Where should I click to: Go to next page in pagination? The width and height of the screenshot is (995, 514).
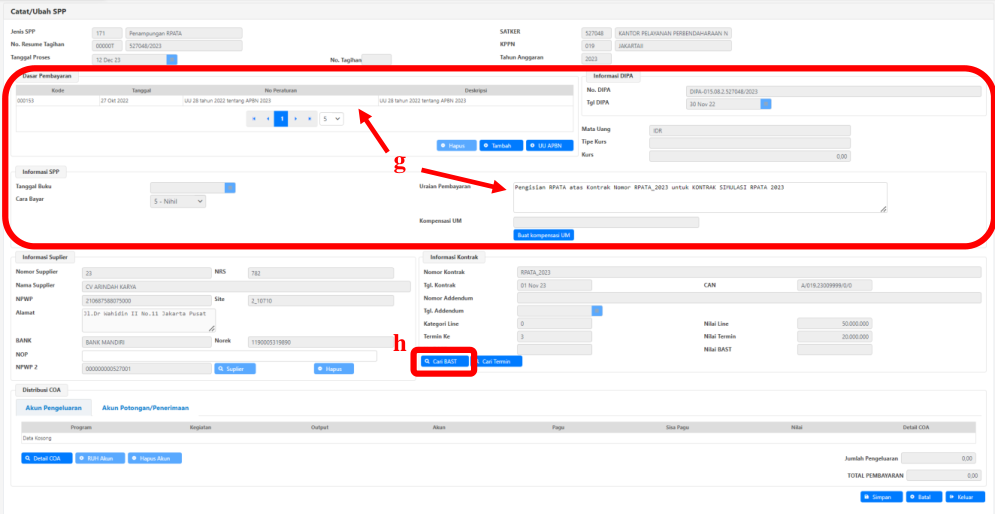[296, 119]
